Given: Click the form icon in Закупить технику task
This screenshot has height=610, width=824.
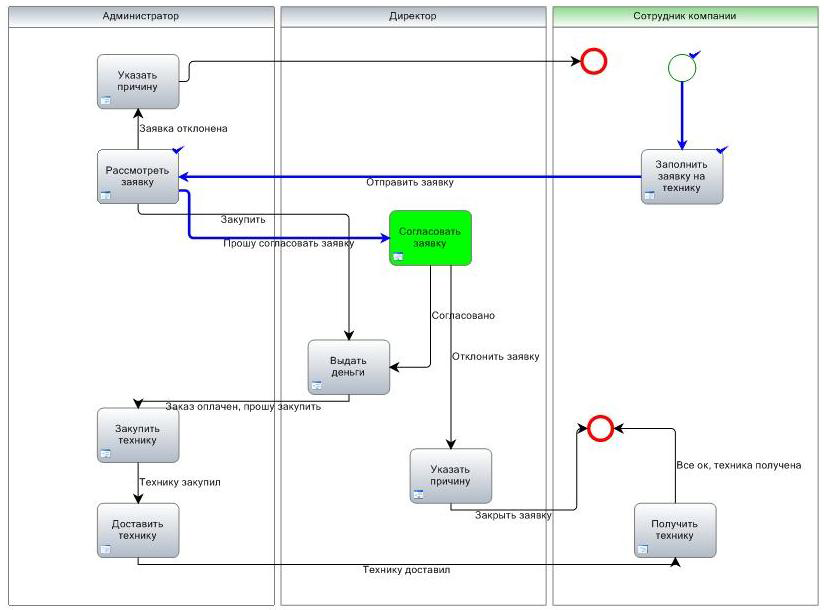Looking at the screenshot, I should [x=106, y=453].
